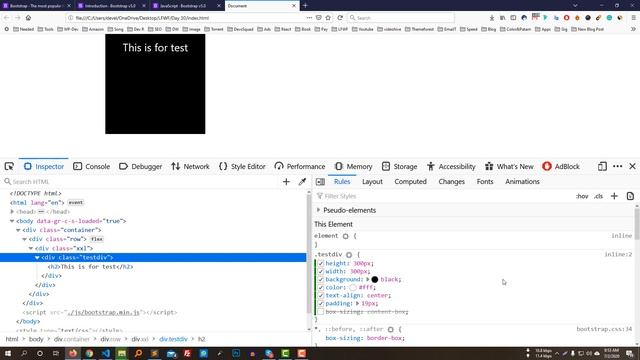The width and height of the screenshot is (640, 360).
Task: Collapse the div xxl node
Action: 31,248
